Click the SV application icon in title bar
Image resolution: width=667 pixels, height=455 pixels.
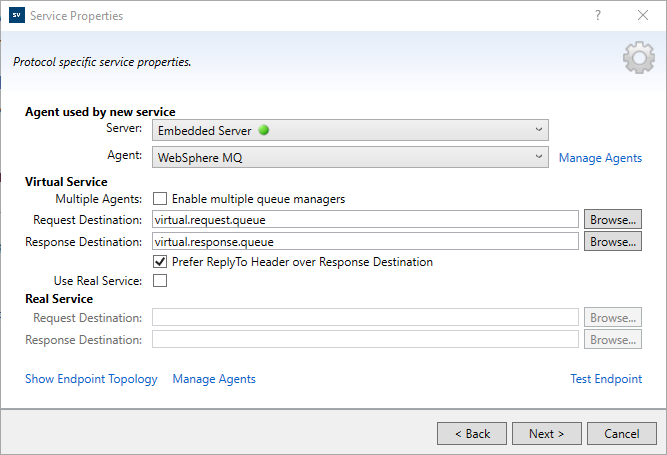15,16
